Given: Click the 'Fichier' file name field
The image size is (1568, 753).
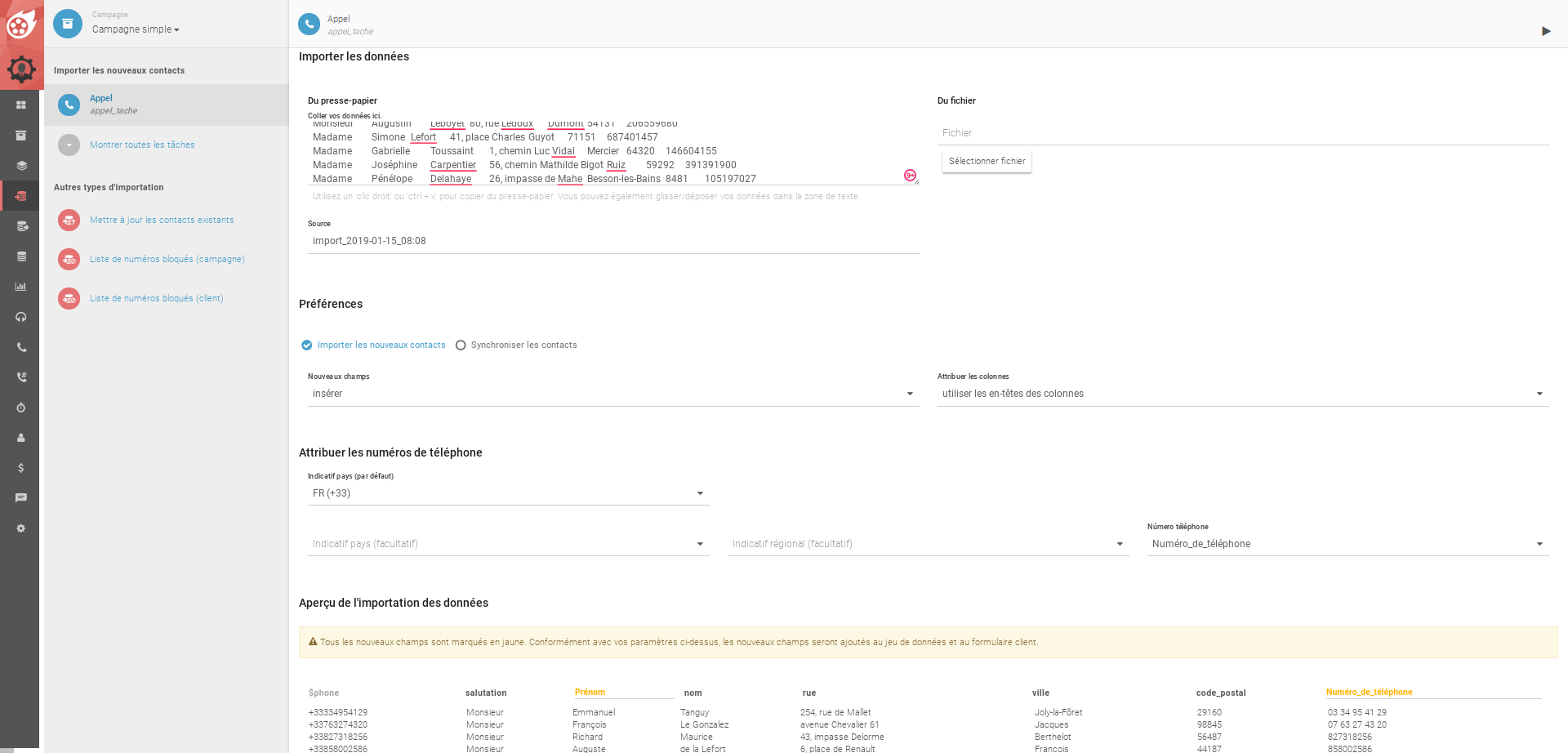Looking at the screenshot, I should [1243, 133].
